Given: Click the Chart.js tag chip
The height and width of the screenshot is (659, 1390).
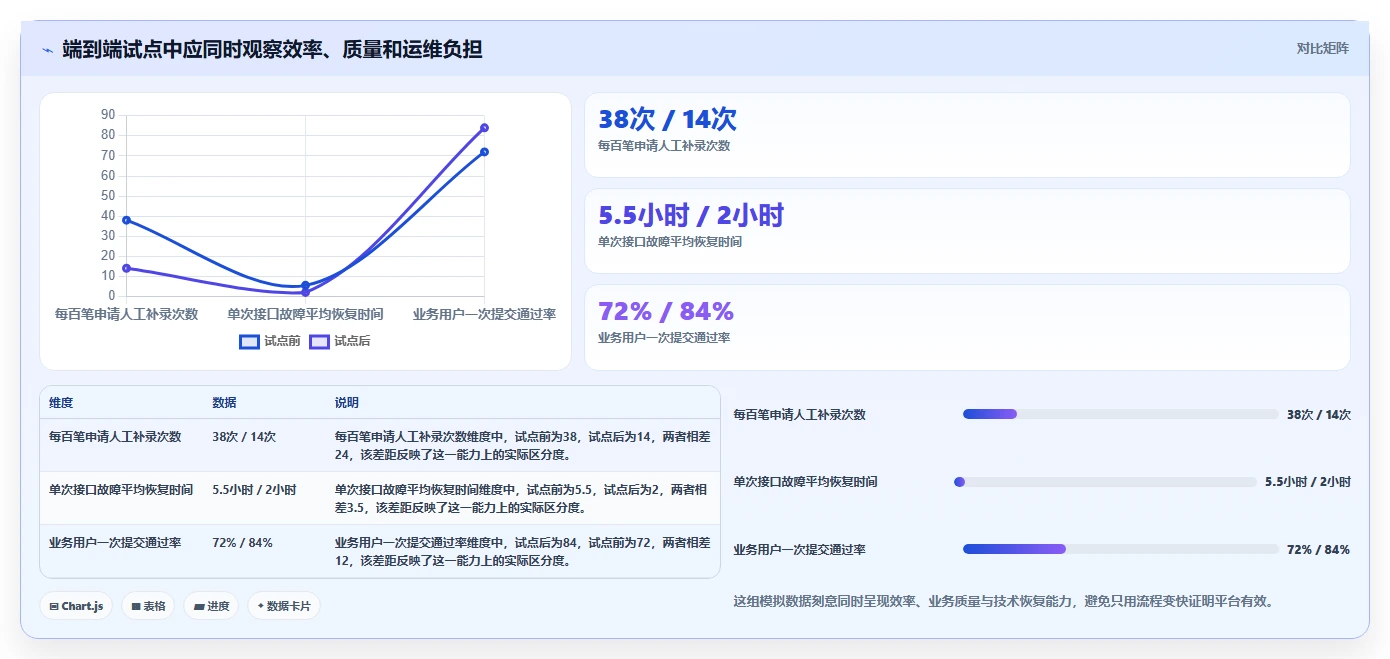Looking at the screenshot, I should point(76,606).
